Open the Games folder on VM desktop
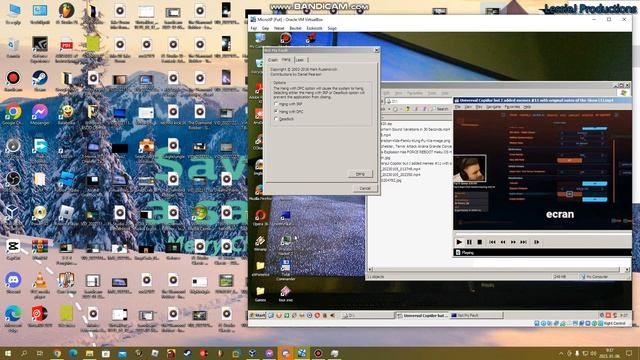Screen dimensions: 640x360 click(260, 294)
